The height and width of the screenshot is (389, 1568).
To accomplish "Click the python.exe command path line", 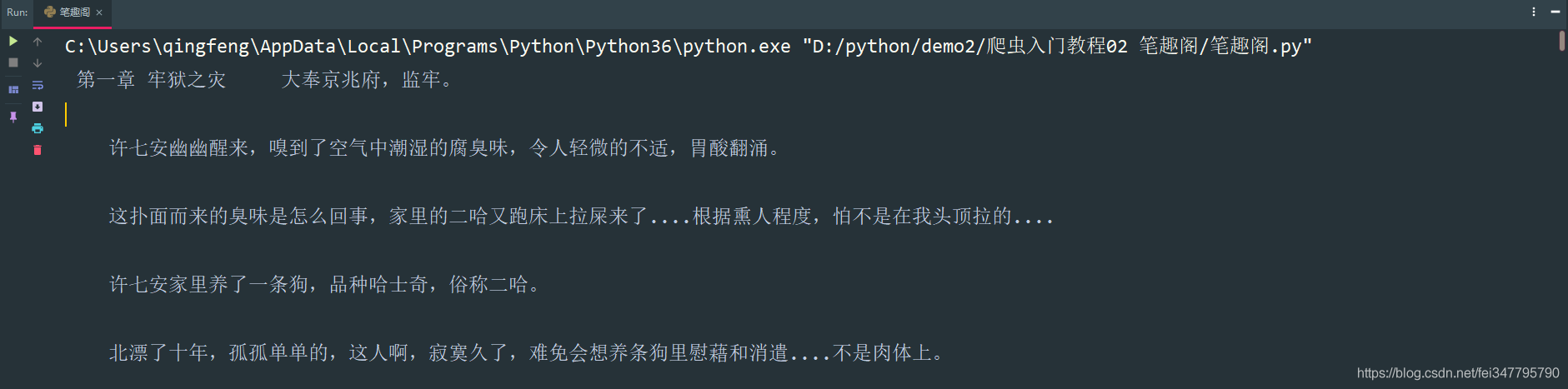I will coord(689,46).
